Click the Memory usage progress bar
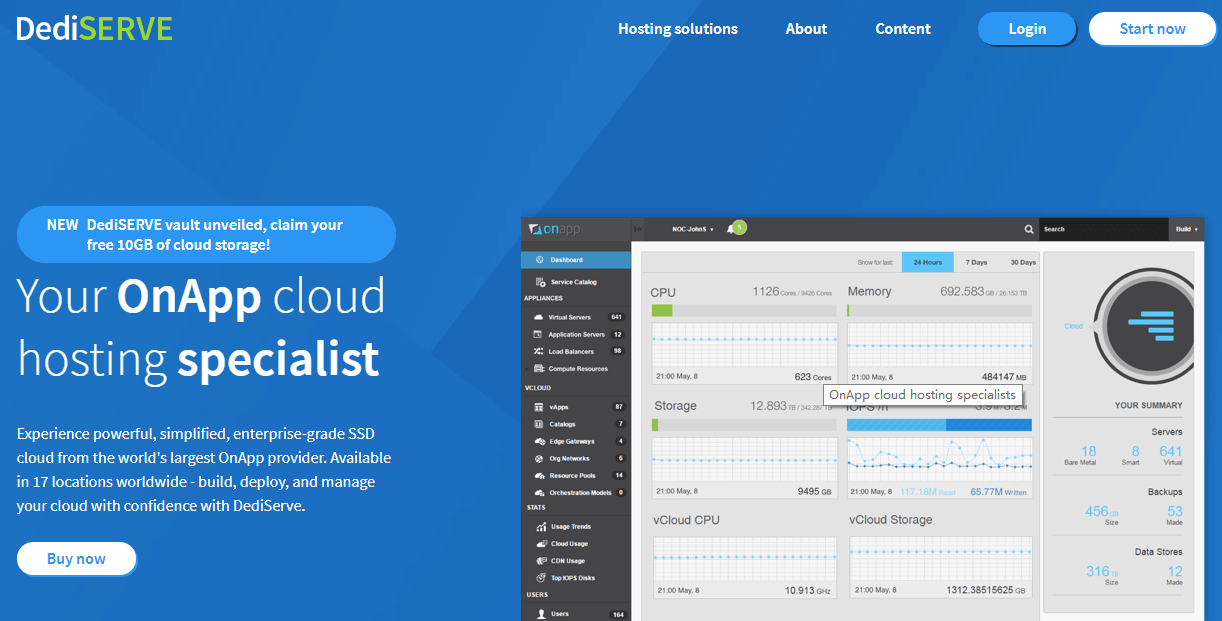1222x621 pixels. [x=939, y=311]
